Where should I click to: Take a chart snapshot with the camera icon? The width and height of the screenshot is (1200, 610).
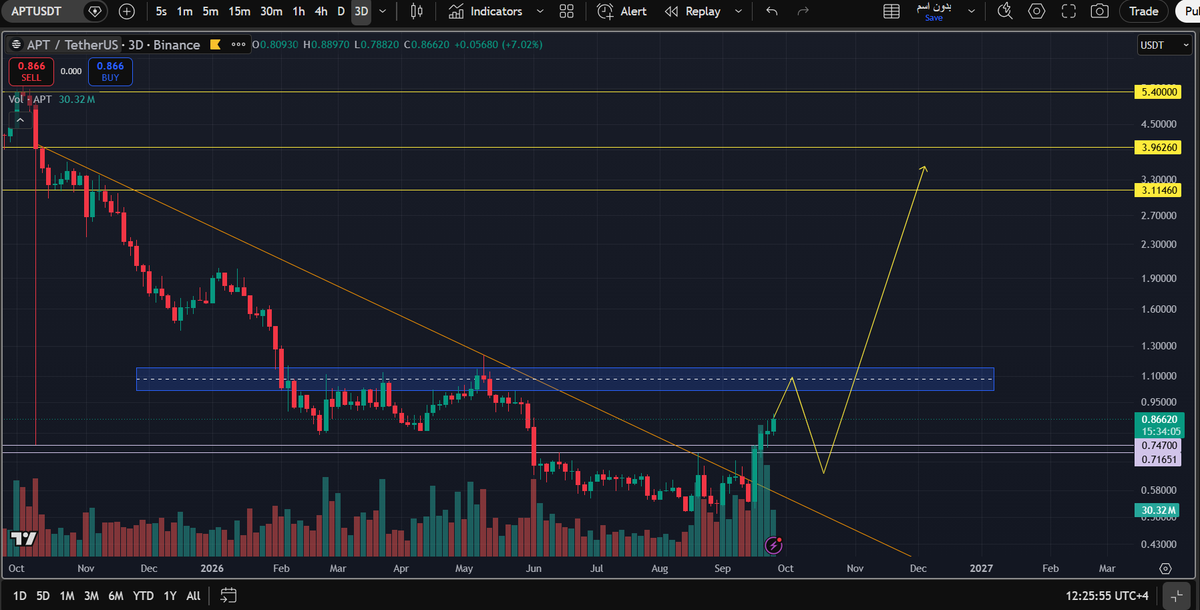pos(1100,12)
